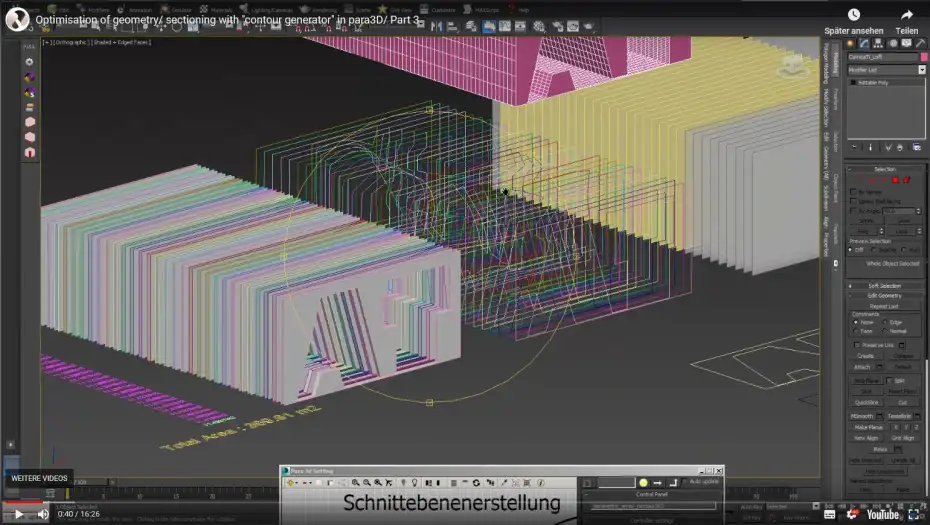
Task: Select the Normal constraint radio
Action: pyautogui.click(x=885, y=331)
